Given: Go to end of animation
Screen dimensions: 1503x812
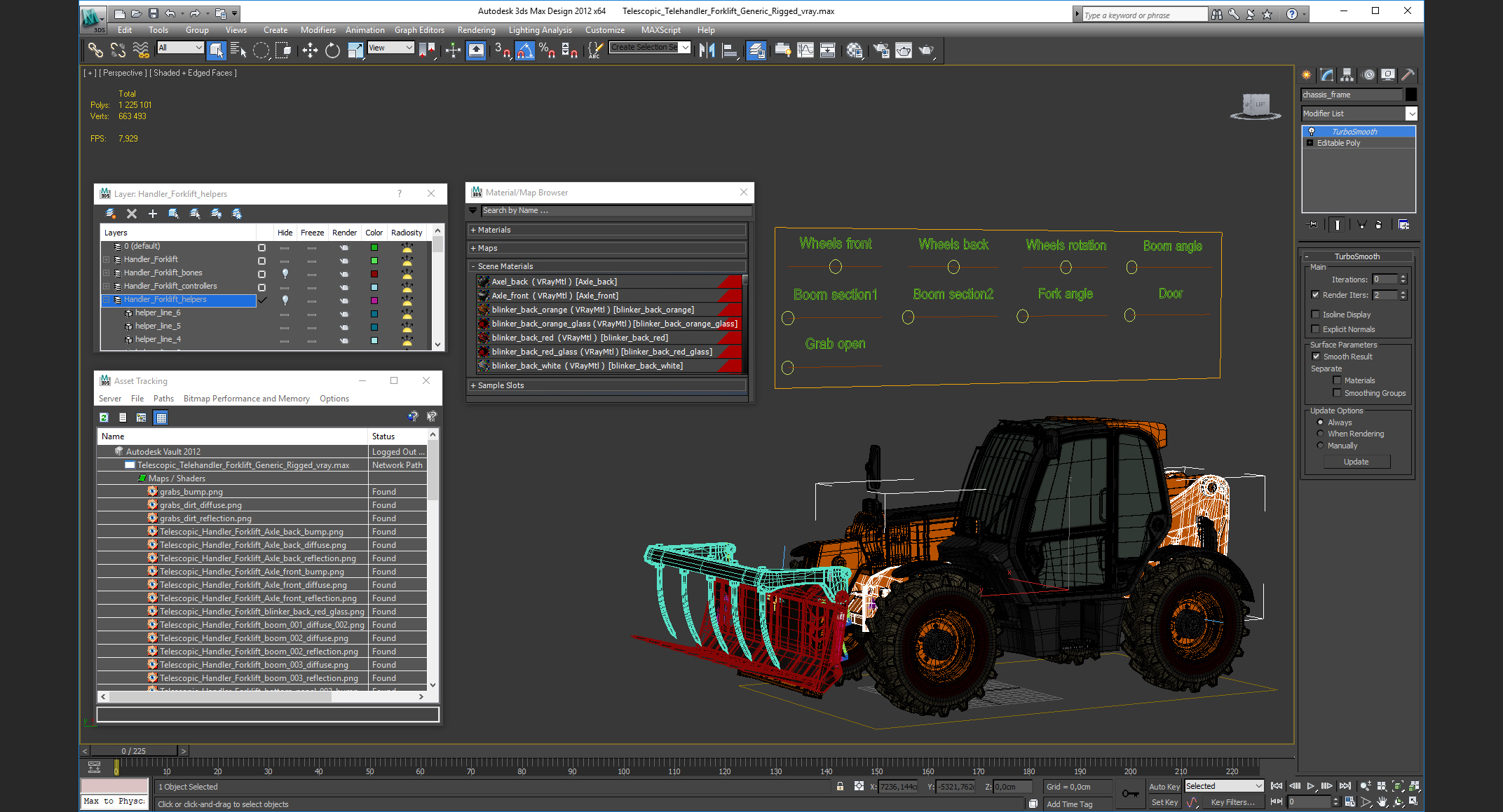Looking at the screenshot, I should point(1345,786).
